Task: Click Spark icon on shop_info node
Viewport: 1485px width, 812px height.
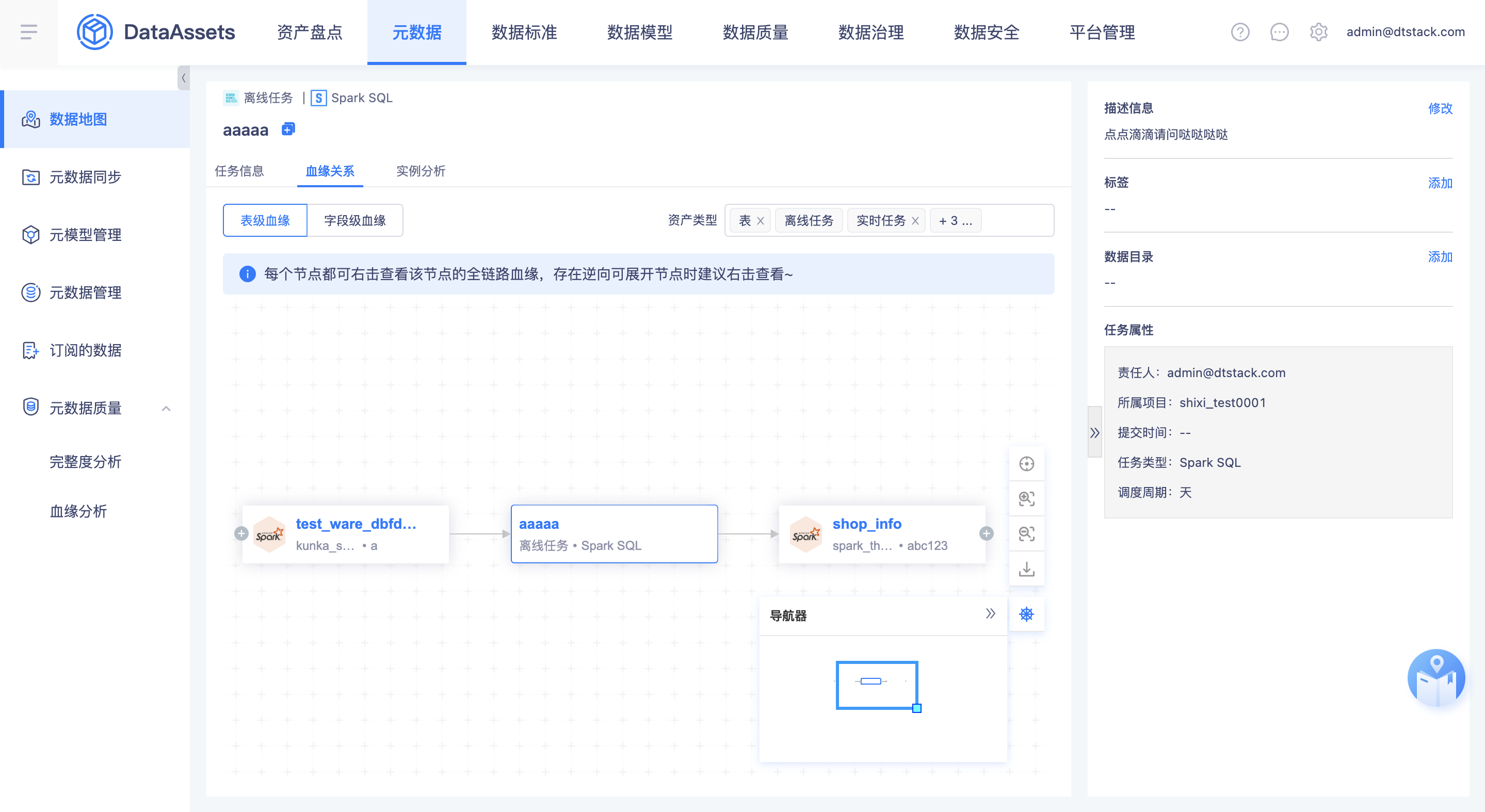Action: coord(806,535)
